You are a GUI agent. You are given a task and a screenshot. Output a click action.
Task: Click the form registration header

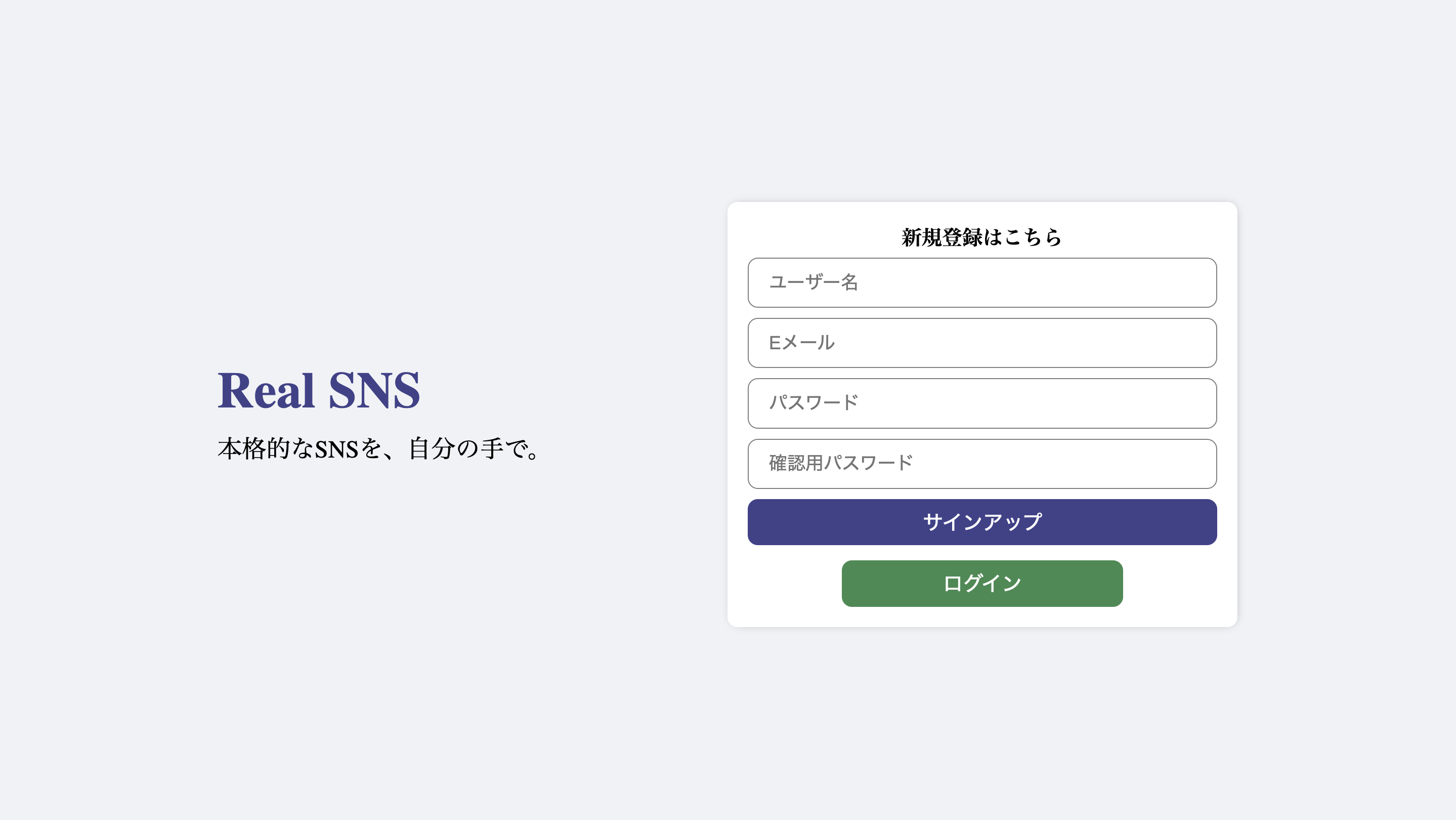981,238
